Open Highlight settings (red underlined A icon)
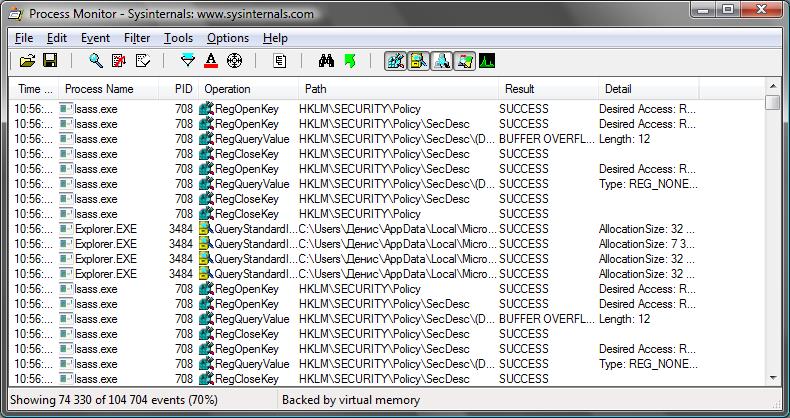The width and height of the screenshot is (790, 418). click(211, 61)
